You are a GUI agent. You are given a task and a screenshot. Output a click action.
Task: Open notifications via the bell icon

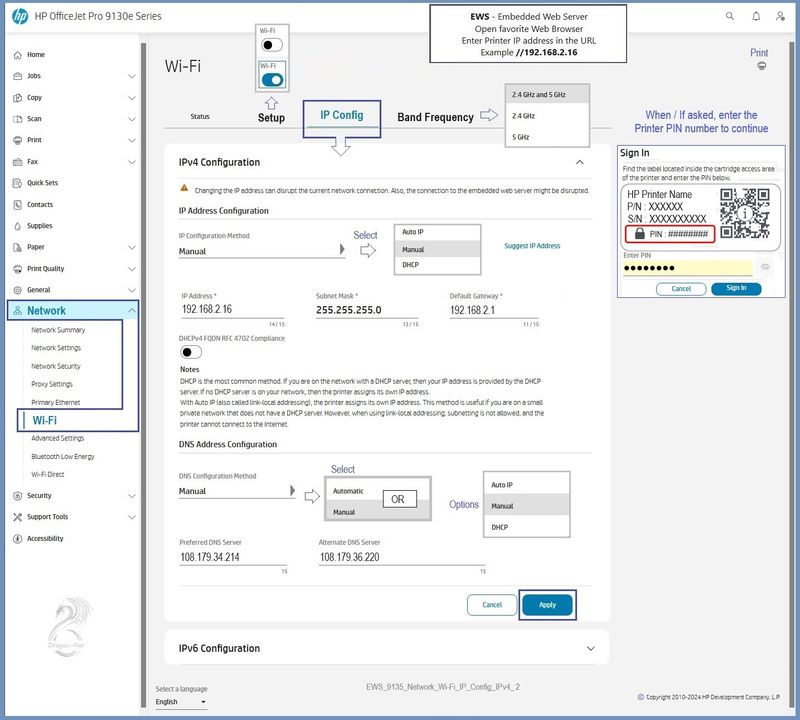coord(756,16)
